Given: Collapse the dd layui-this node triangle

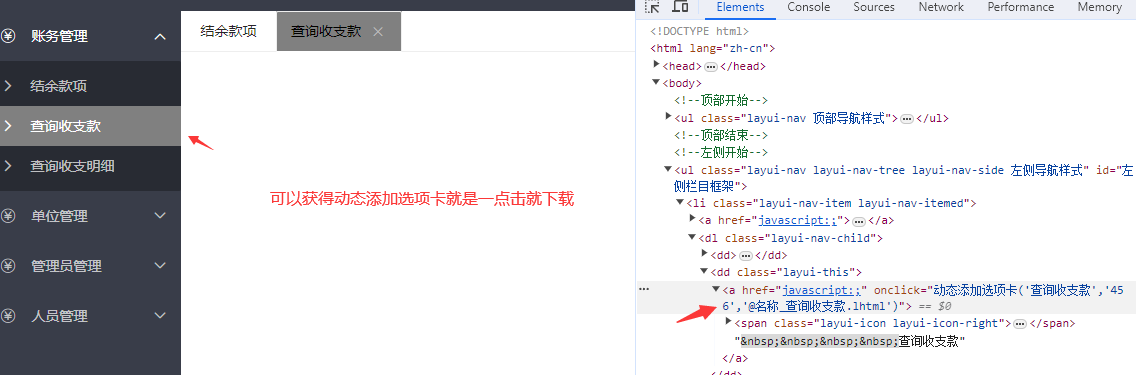Looking at the screenshot, I should pyautogui.click(x=703, y=272).
